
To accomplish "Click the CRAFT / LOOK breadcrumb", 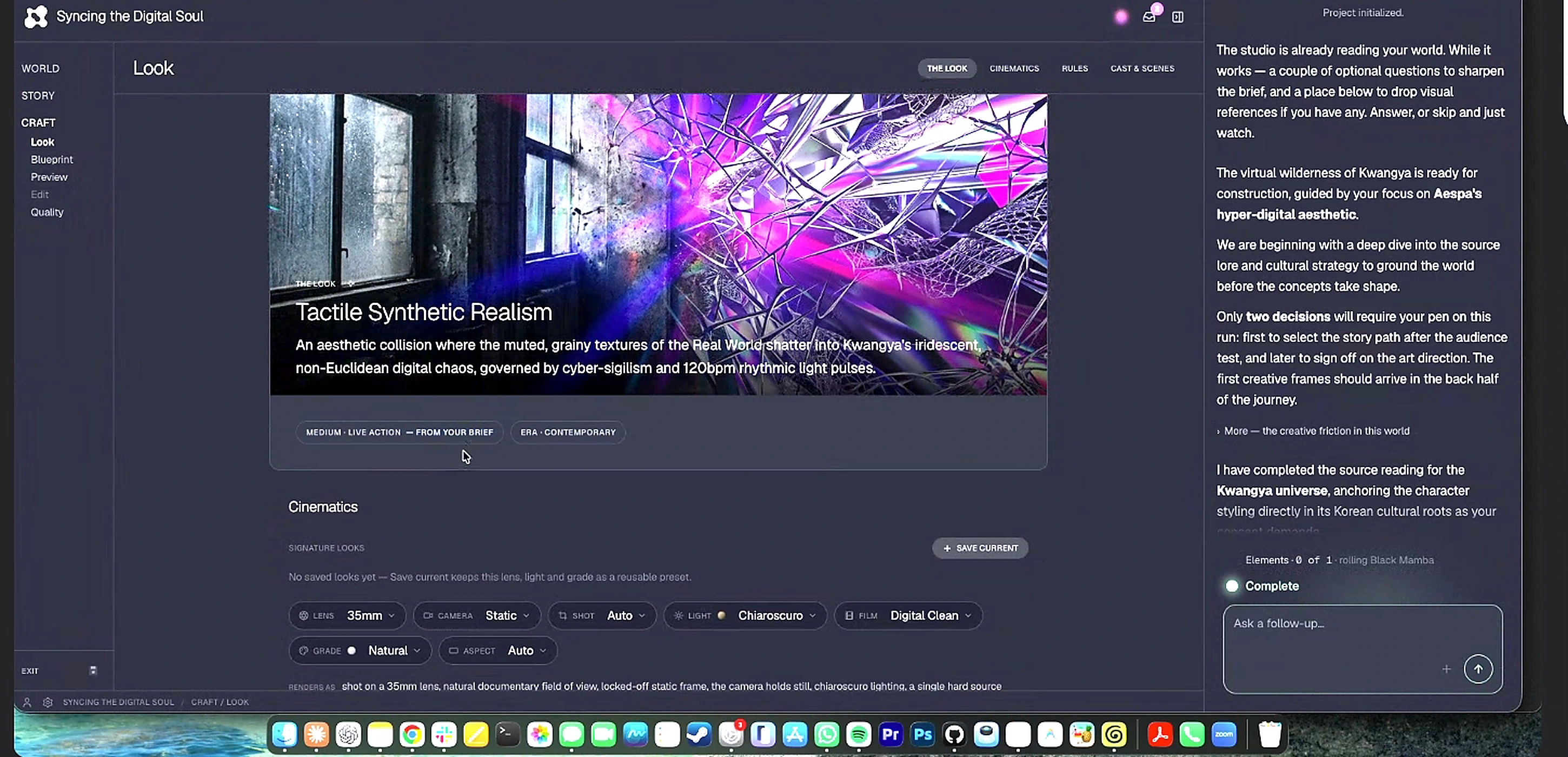I will [x=220, y=702].
